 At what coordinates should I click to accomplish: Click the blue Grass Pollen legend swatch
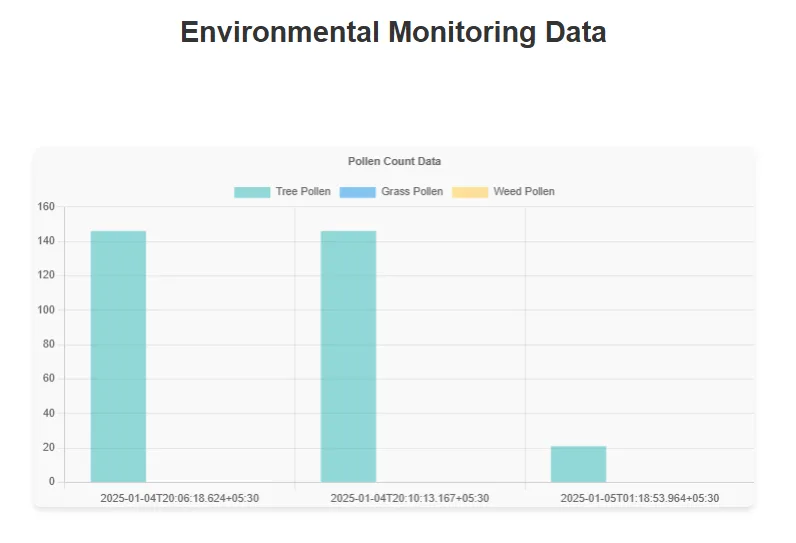click(x=357, y=192)
